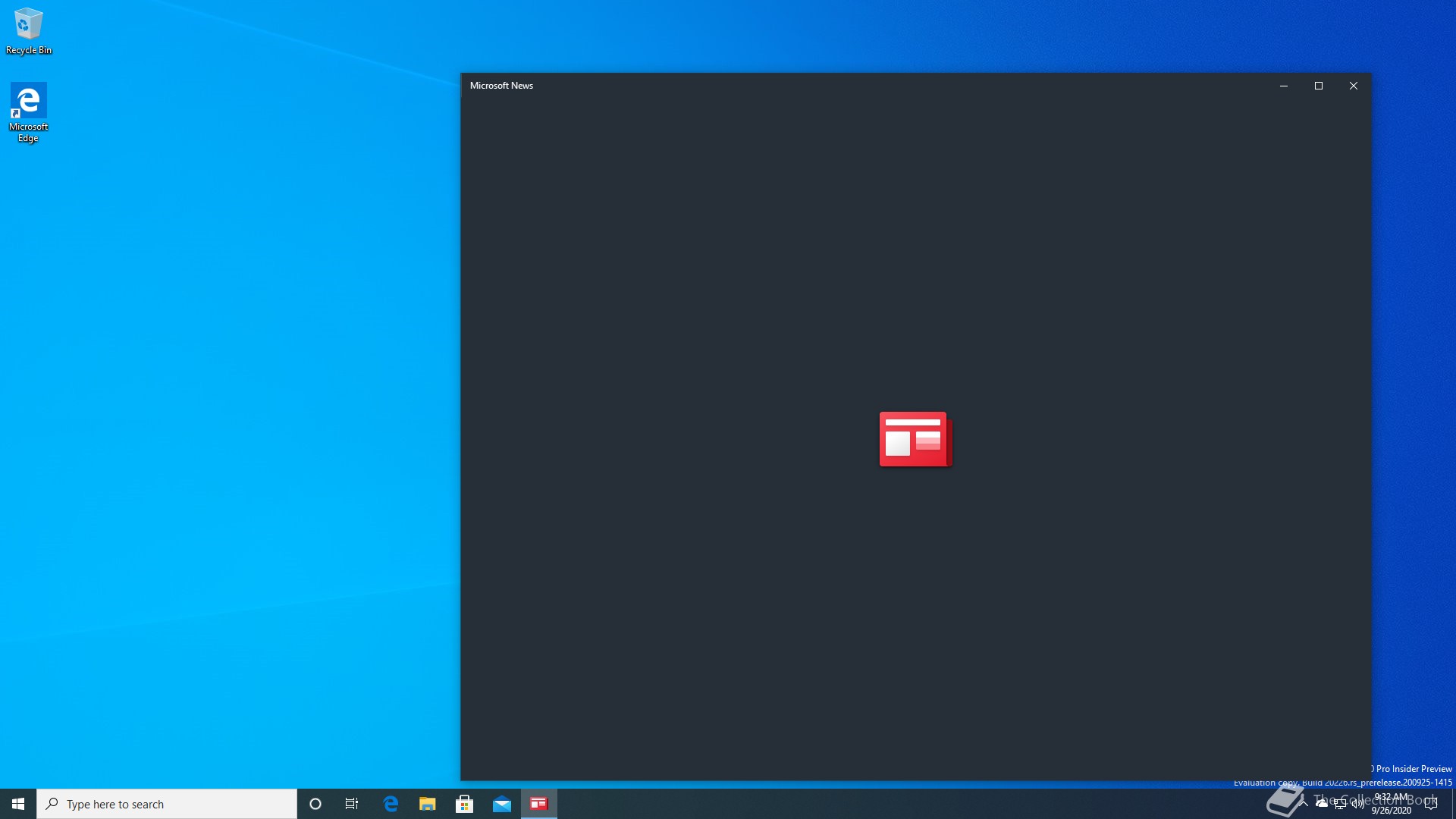The width and height of the screenshot is (1456, 819).
Task: Click the Microsoft News taskbar icon
Action: click(539, 804)
